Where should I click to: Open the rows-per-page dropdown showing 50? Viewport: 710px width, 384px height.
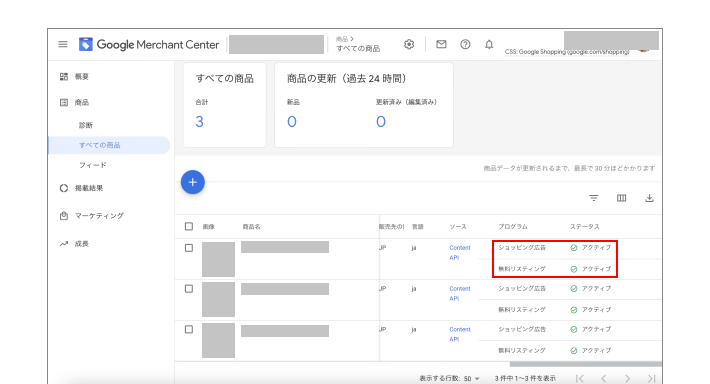[x=471, y=379]
